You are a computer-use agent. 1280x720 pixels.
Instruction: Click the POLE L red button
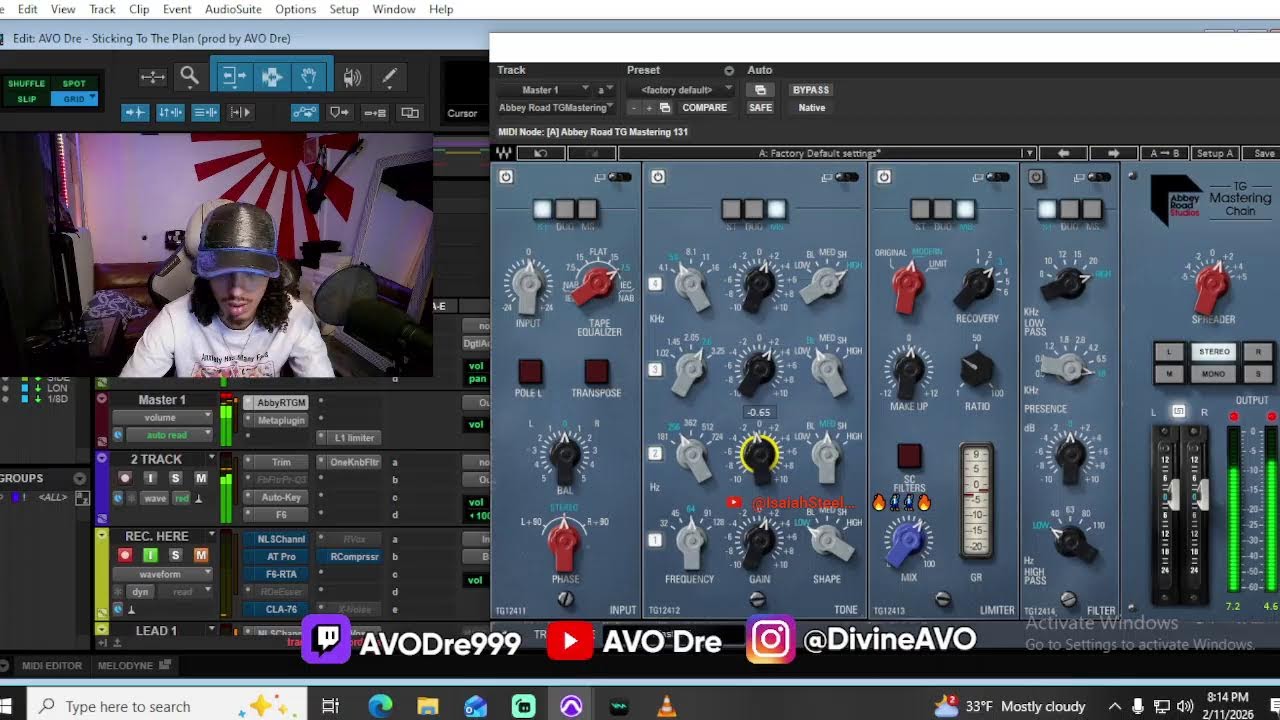(530, 372)
